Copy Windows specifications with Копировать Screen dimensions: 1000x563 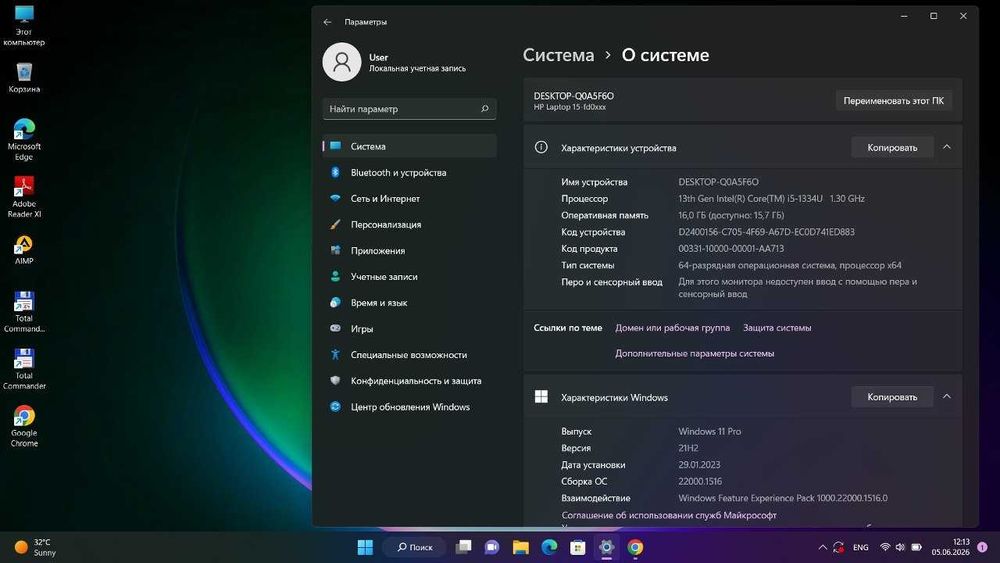pyautogui.click(x=892, y=397)
